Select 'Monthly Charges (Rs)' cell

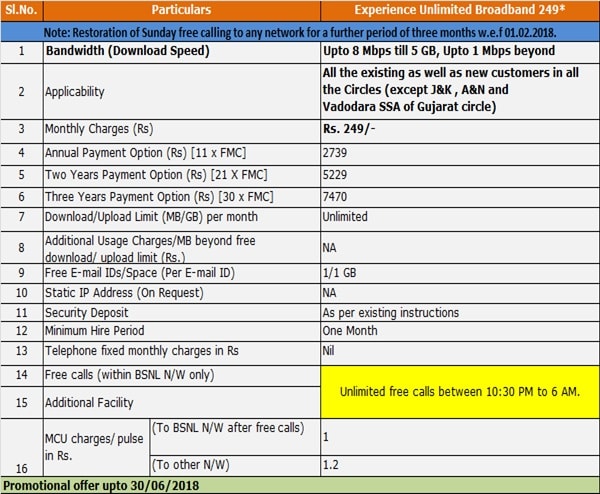182,131
